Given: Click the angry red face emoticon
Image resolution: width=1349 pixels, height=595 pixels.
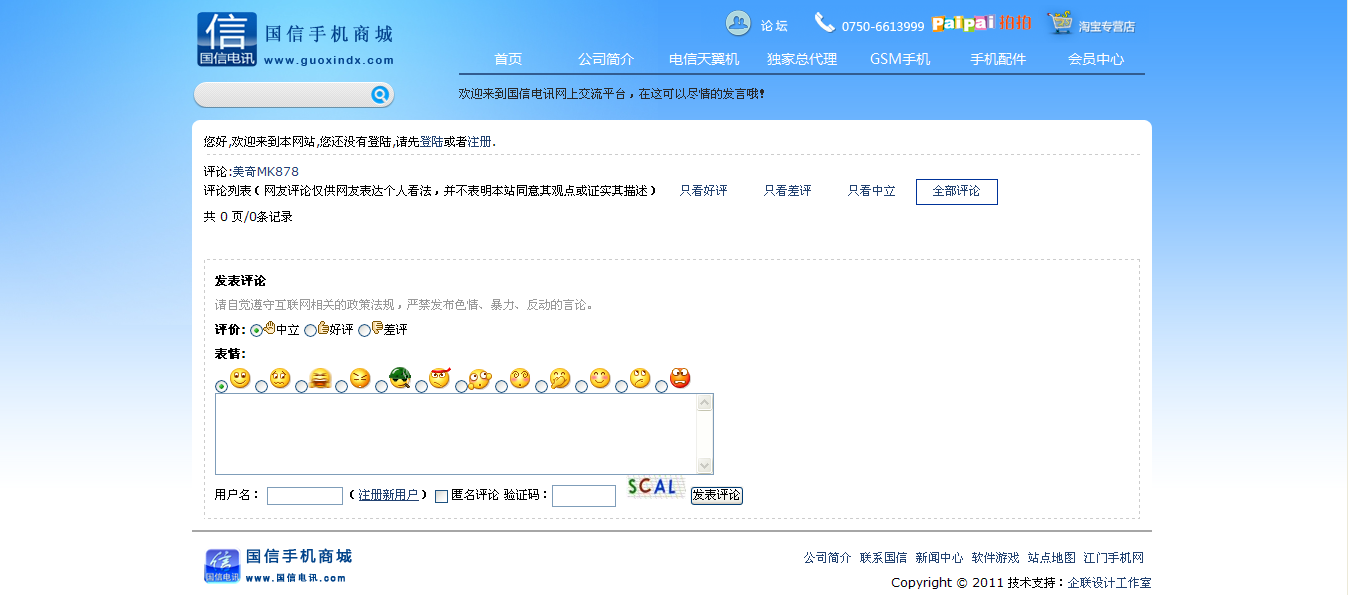Looking at the screenshot, I should tap(680, 379).
